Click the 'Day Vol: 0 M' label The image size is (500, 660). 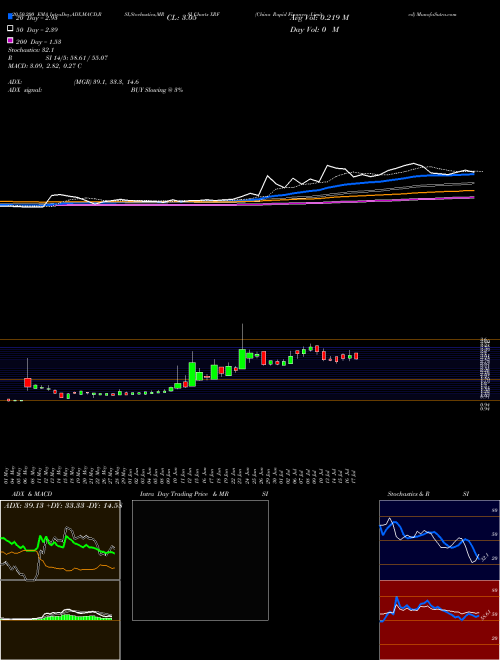pos(314,29)
